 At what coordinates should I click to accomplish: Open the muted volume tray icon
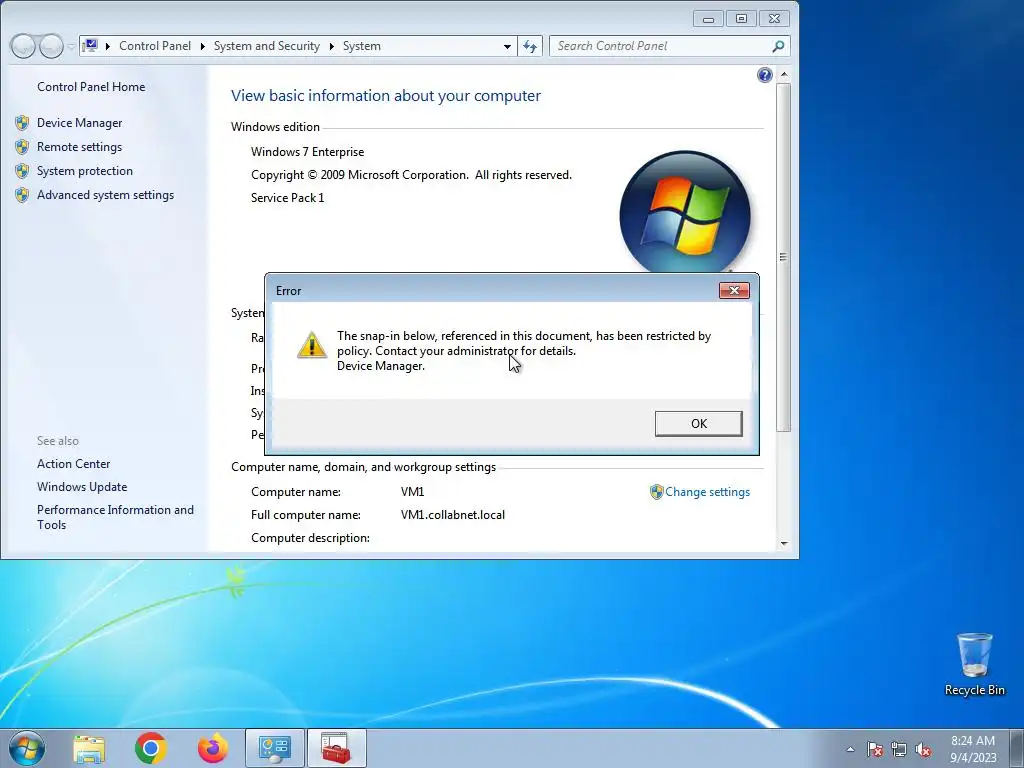tap(923, 749)
